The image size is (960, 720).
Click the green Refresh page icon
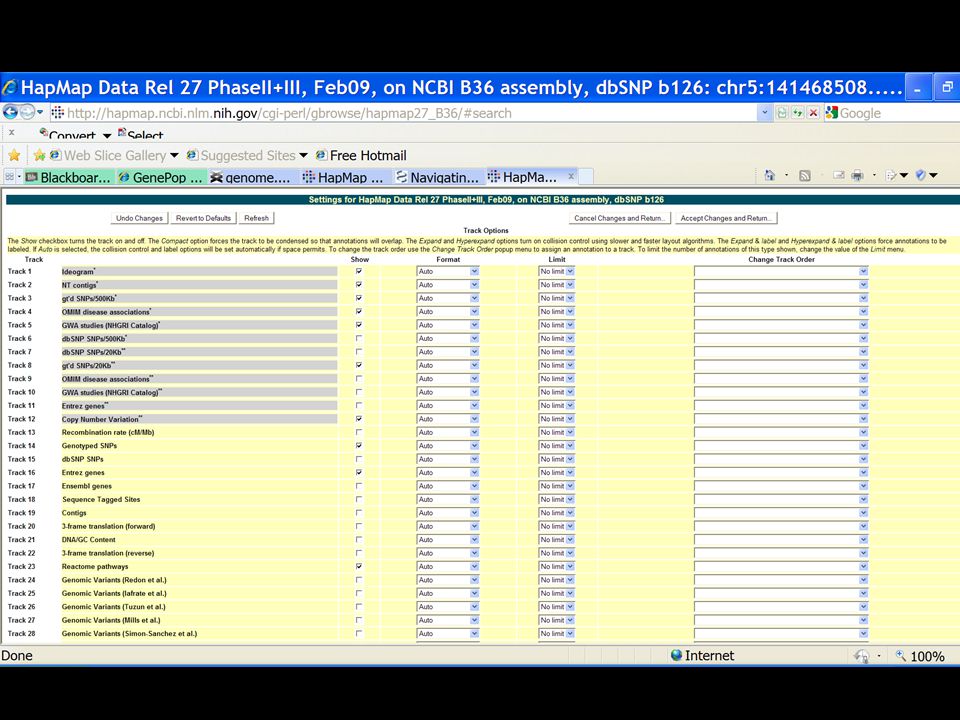797,113
